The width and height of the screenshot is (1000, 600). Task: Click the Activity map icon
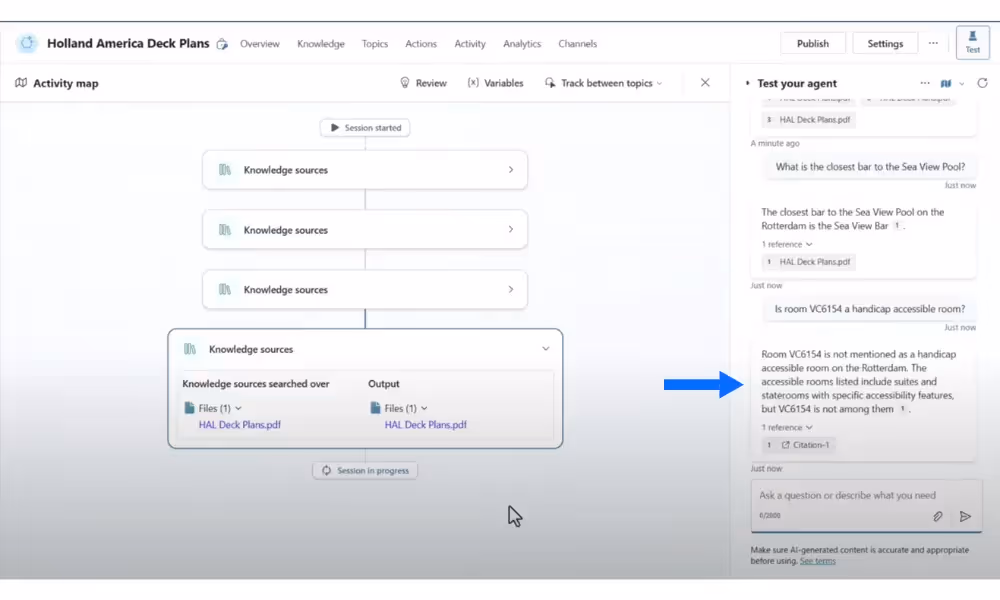pos(21,83)
